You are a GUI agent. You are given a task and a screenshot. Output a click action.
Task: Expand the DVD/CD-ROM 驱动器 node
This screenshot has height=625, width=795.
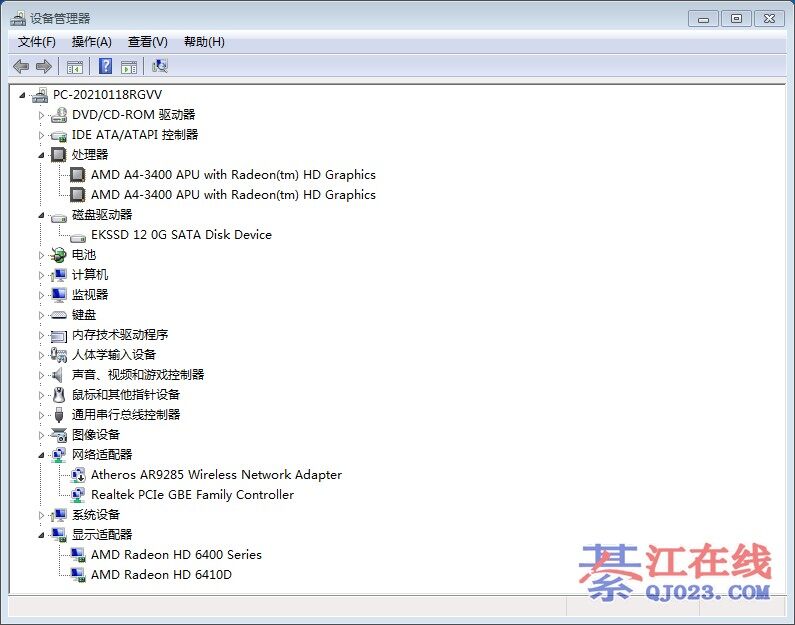click(42, 115)
